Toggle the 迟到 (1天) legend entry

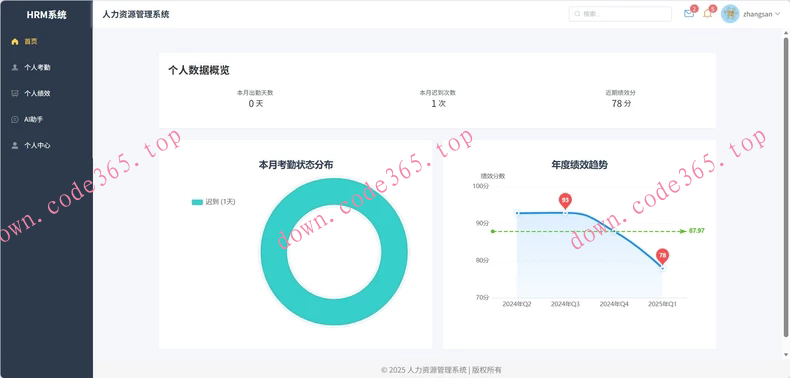(214, 202)
